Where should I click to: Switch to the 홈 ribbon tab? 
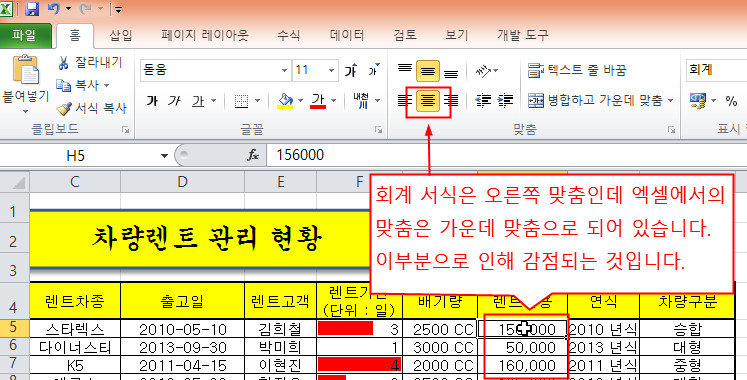[75, 35]
